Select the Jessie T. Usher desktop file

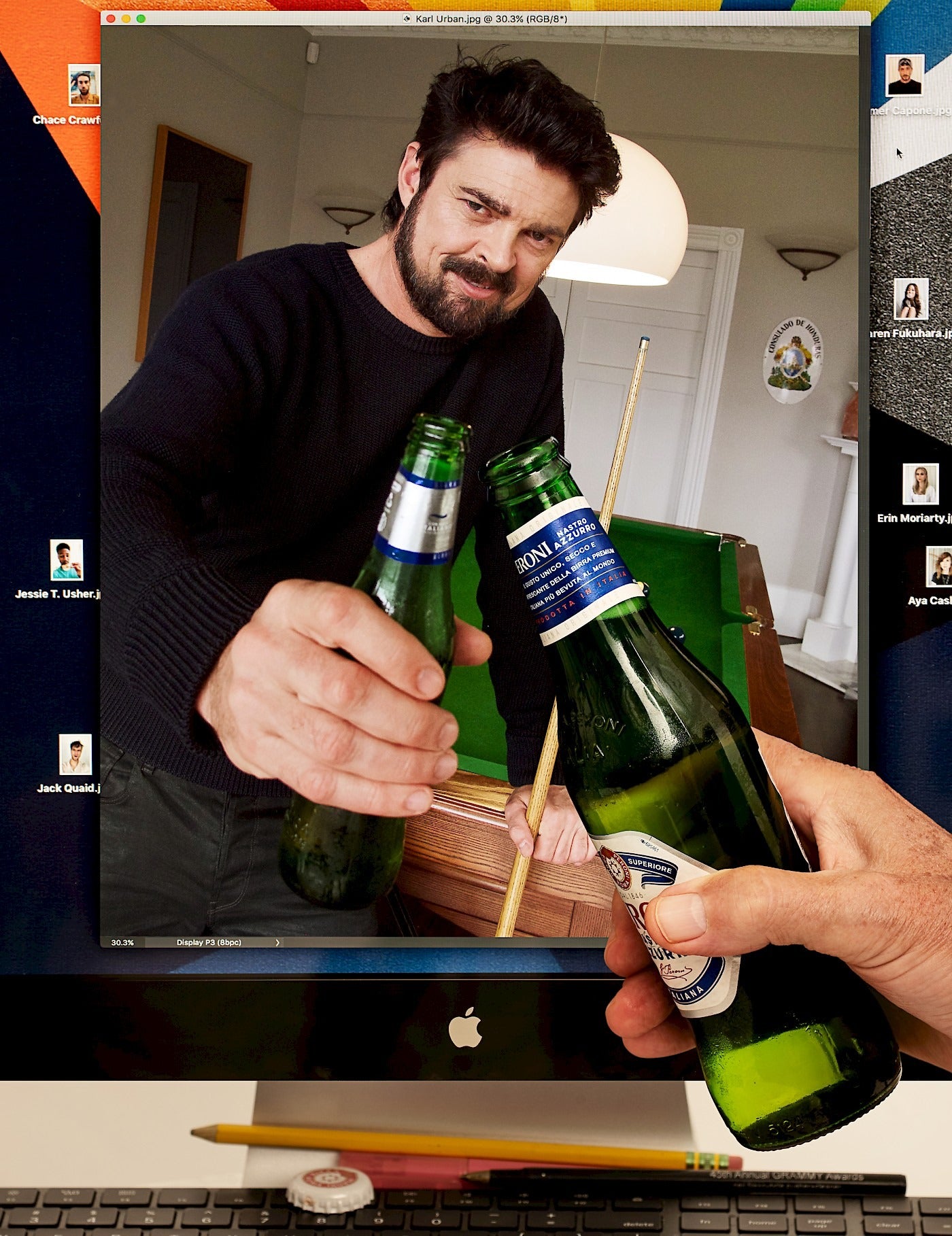point(67,560)
